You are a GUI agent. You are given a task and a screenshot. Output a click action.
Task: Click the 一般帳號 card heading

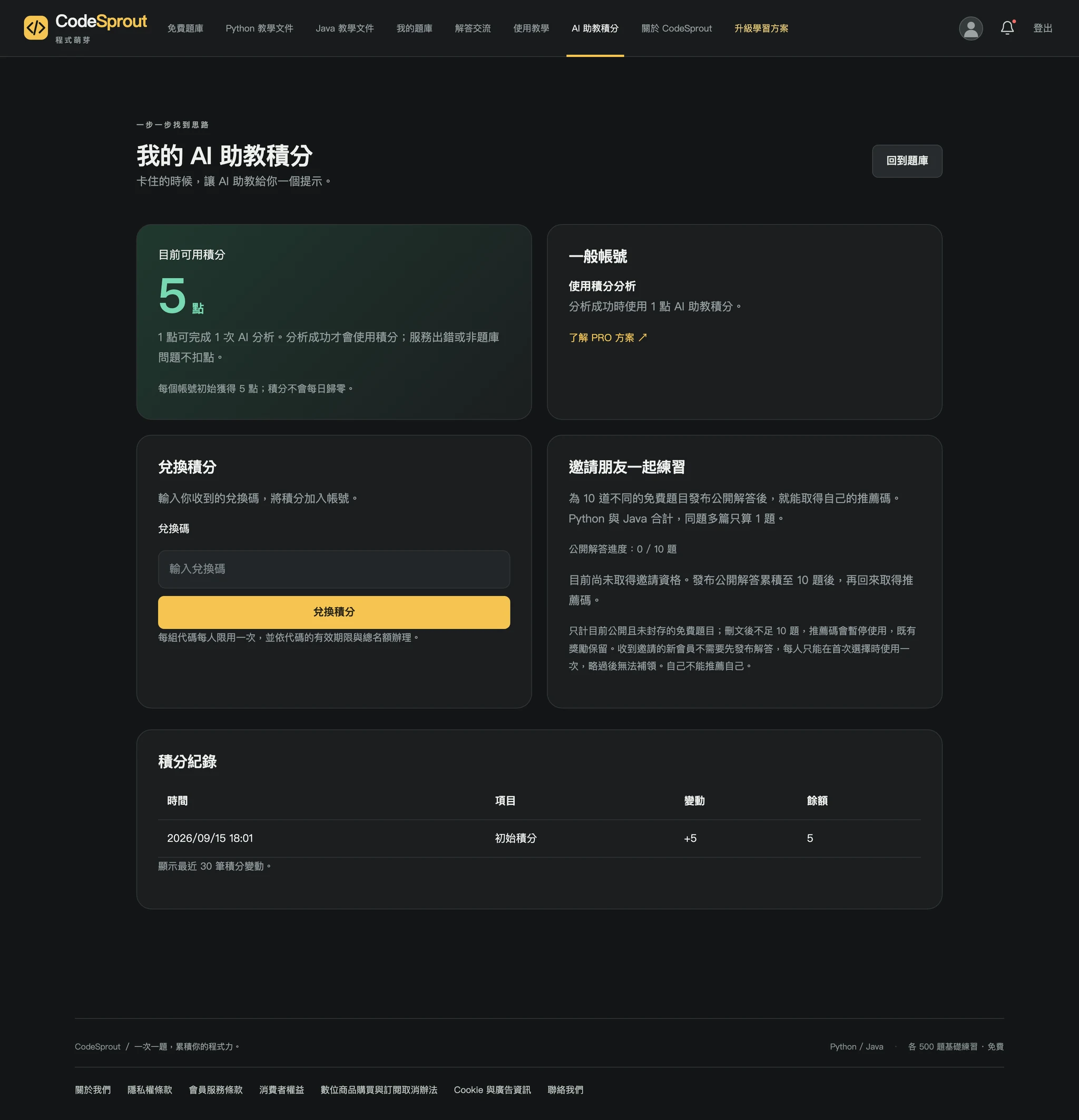[x=597, y=257]
